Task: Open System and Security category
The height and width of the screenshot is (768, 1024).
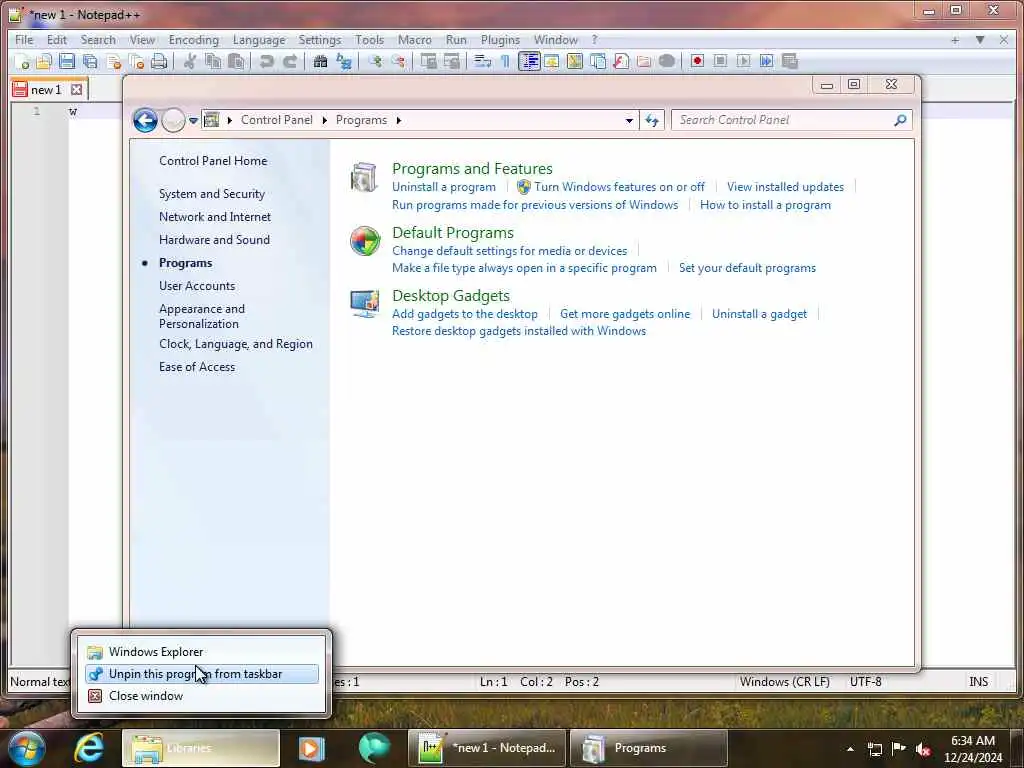Action: click(x=212, y=194)
